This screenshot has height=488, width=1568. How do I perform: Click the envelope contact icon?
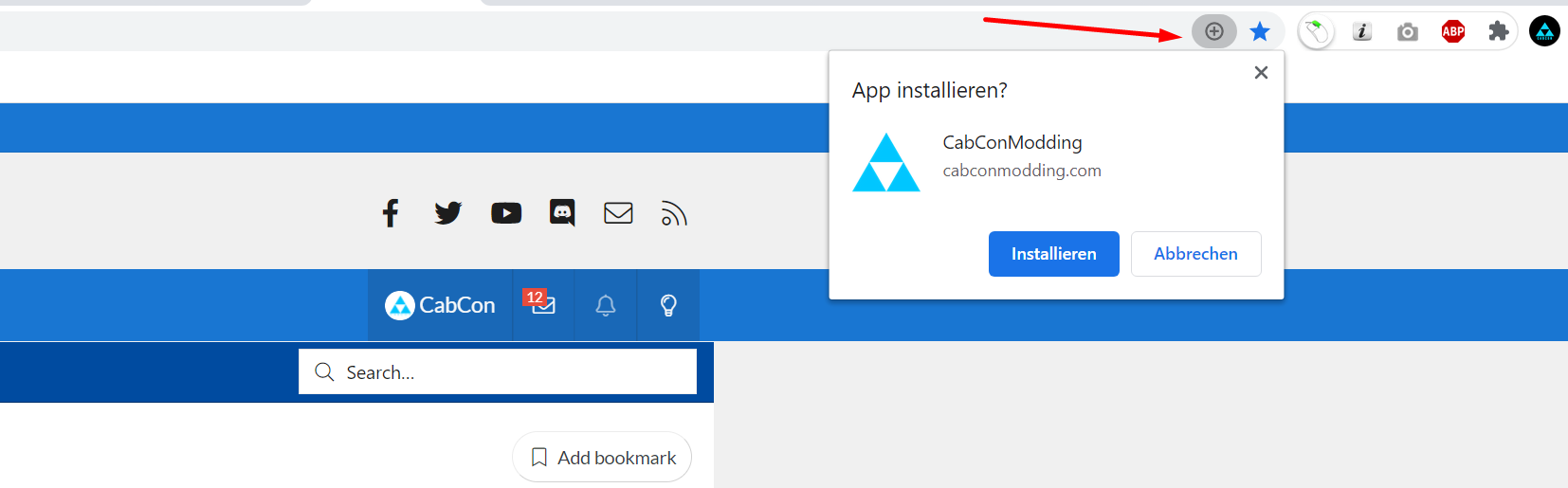pos(618,213)
